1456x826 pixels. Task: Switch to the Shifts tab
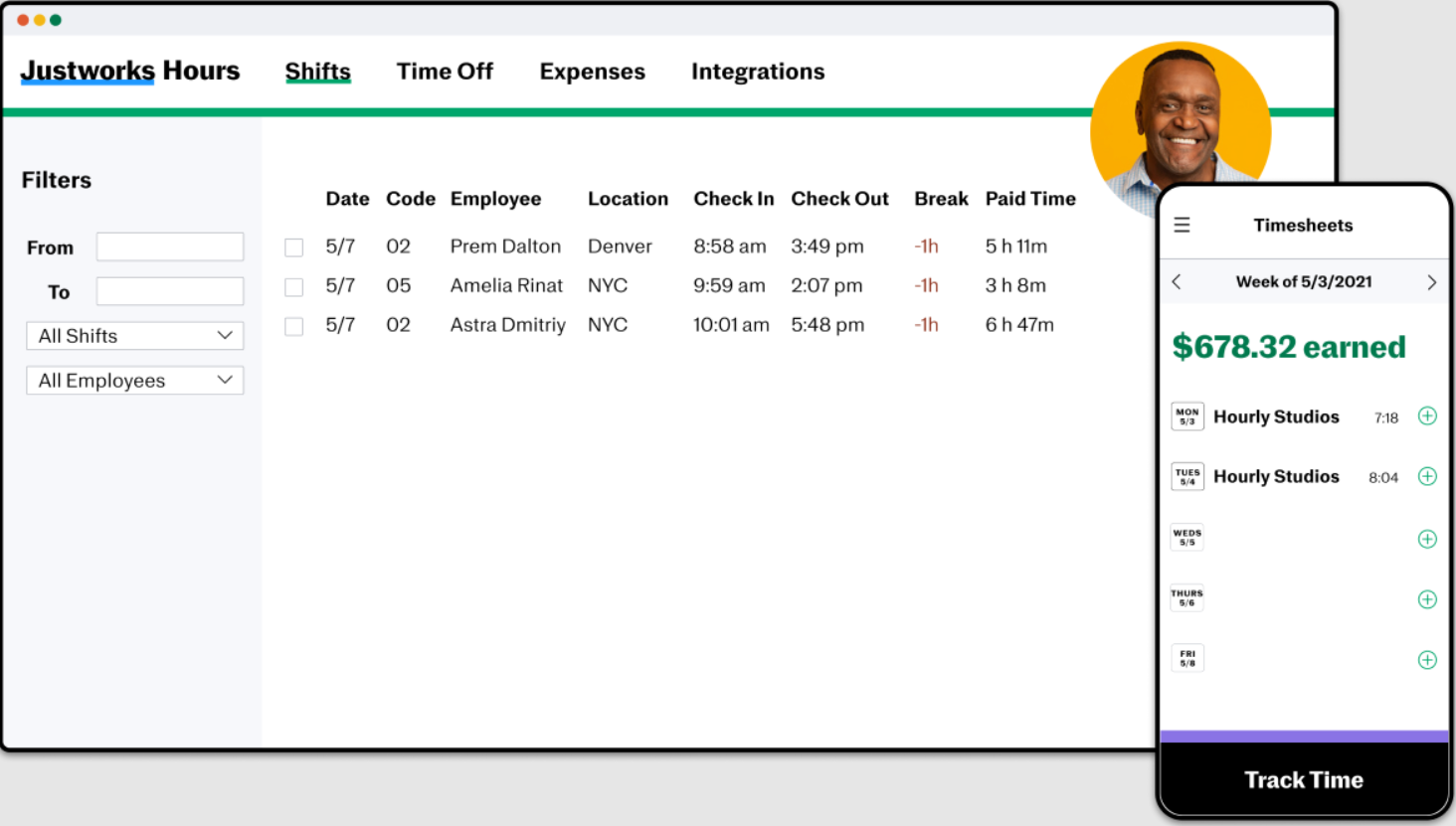[318, 72]
